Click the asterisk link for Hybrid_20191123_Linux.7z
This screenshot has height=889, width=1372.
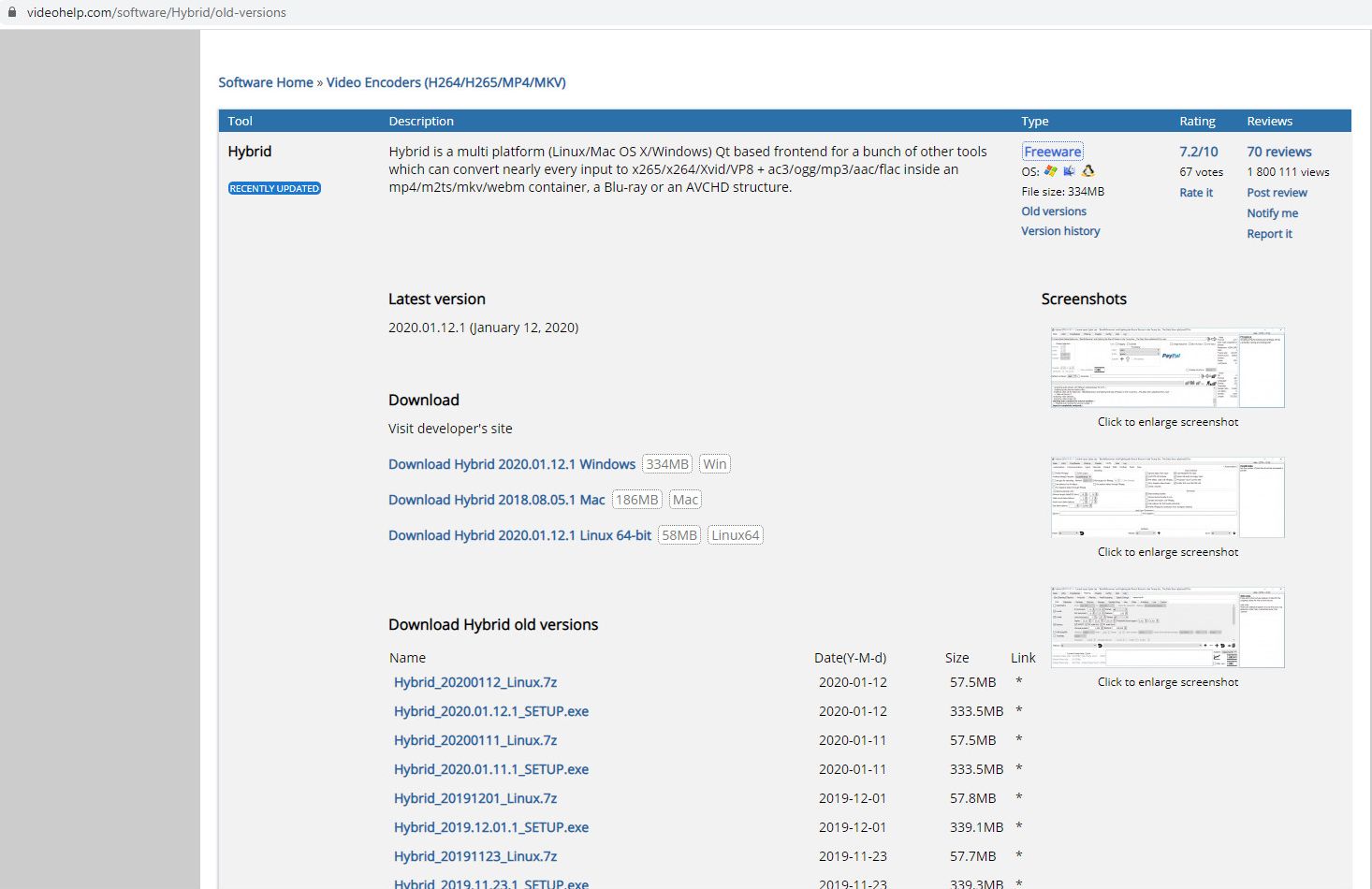click(x=1019, y=856)
